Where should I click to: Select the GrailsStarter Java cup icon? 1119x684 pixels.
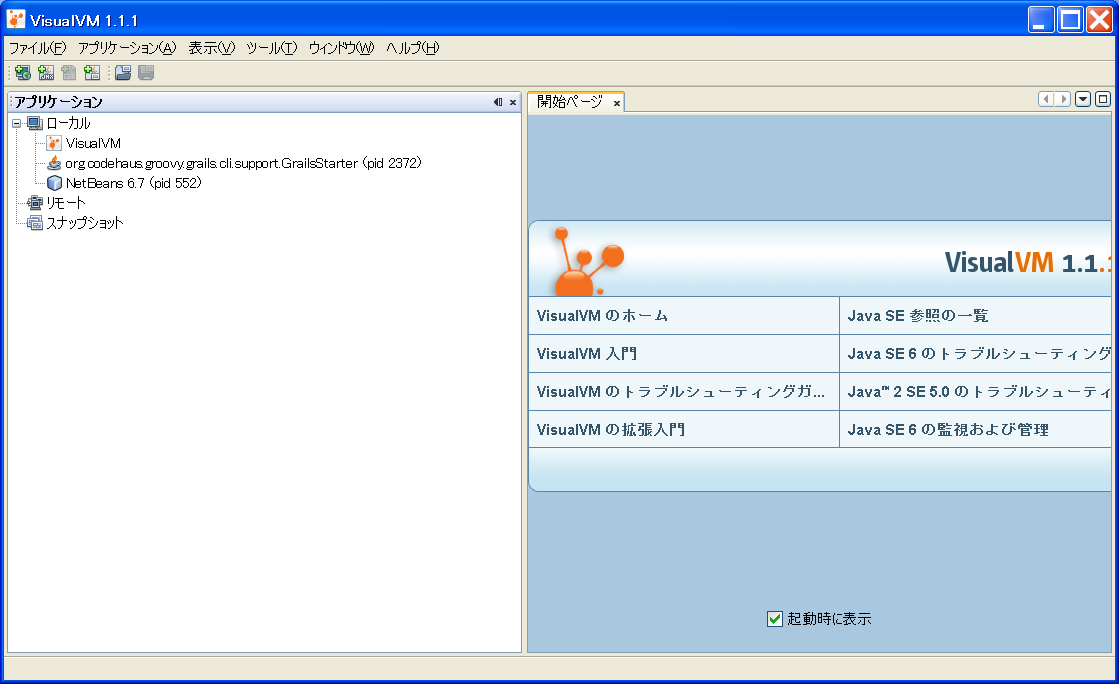(x=54, y=164)
